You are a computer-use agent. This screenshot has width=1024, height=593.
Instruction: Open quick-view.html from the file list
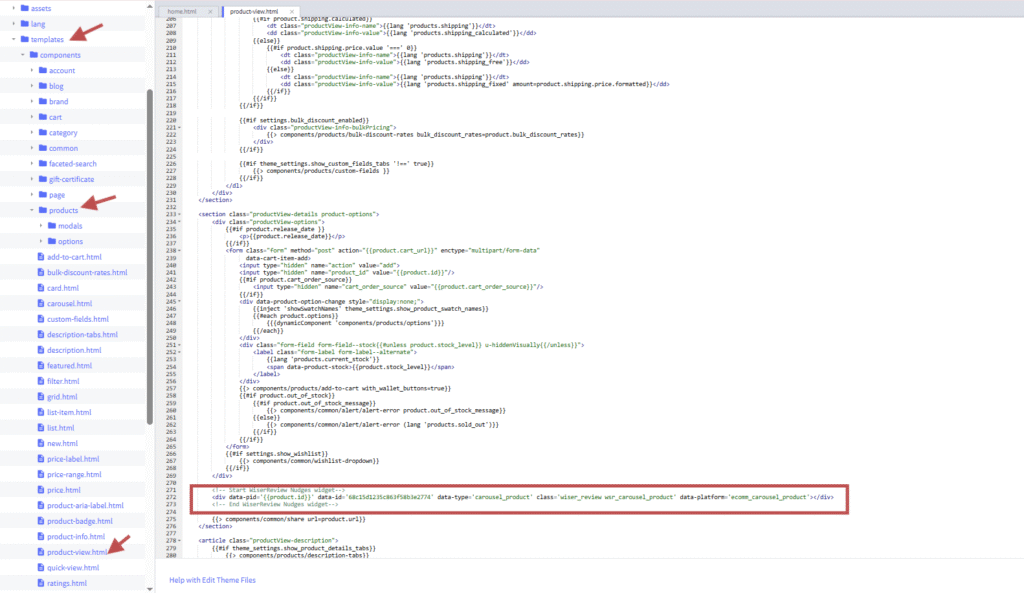pyautogui.click(x=73, y=568)
